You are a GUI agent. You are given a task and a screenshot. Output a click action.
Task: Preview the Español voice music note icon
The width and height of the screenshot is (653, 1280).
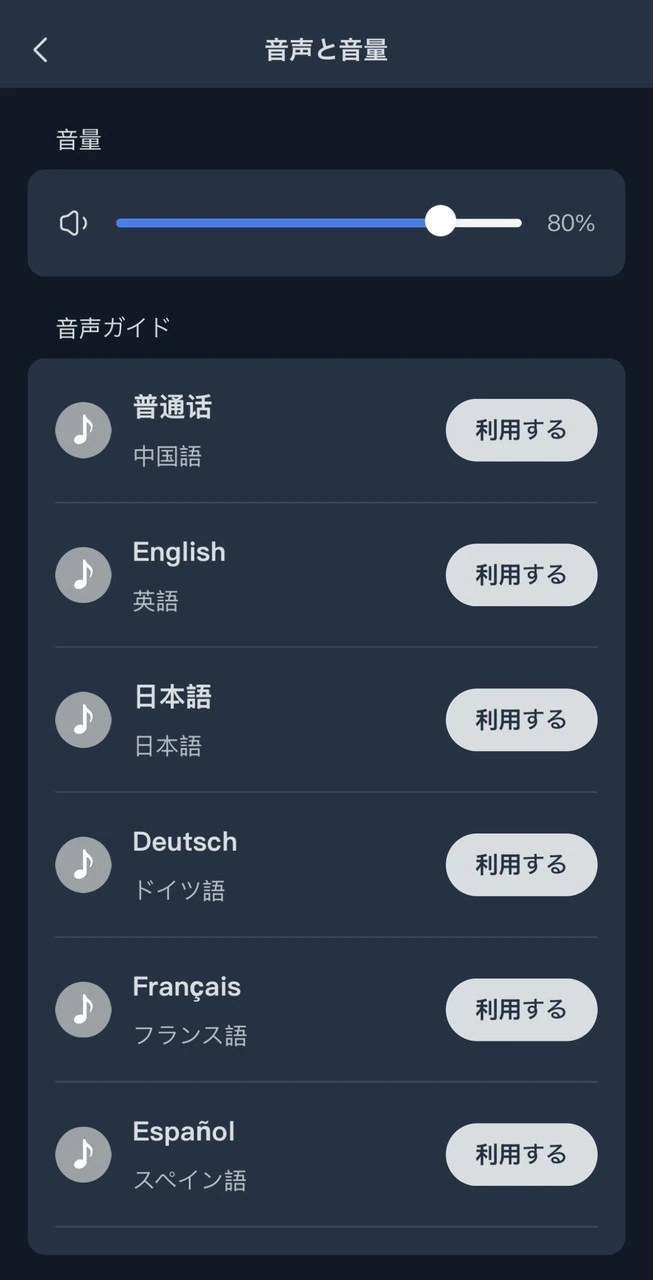coord(83,1155)
